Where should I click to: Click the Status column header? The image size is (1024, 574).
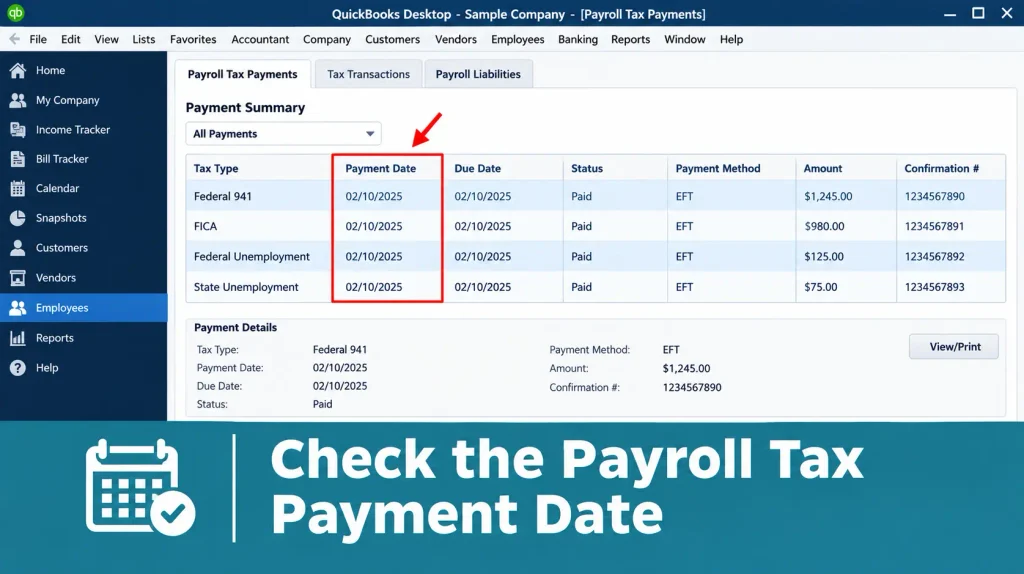pos(586,168)
